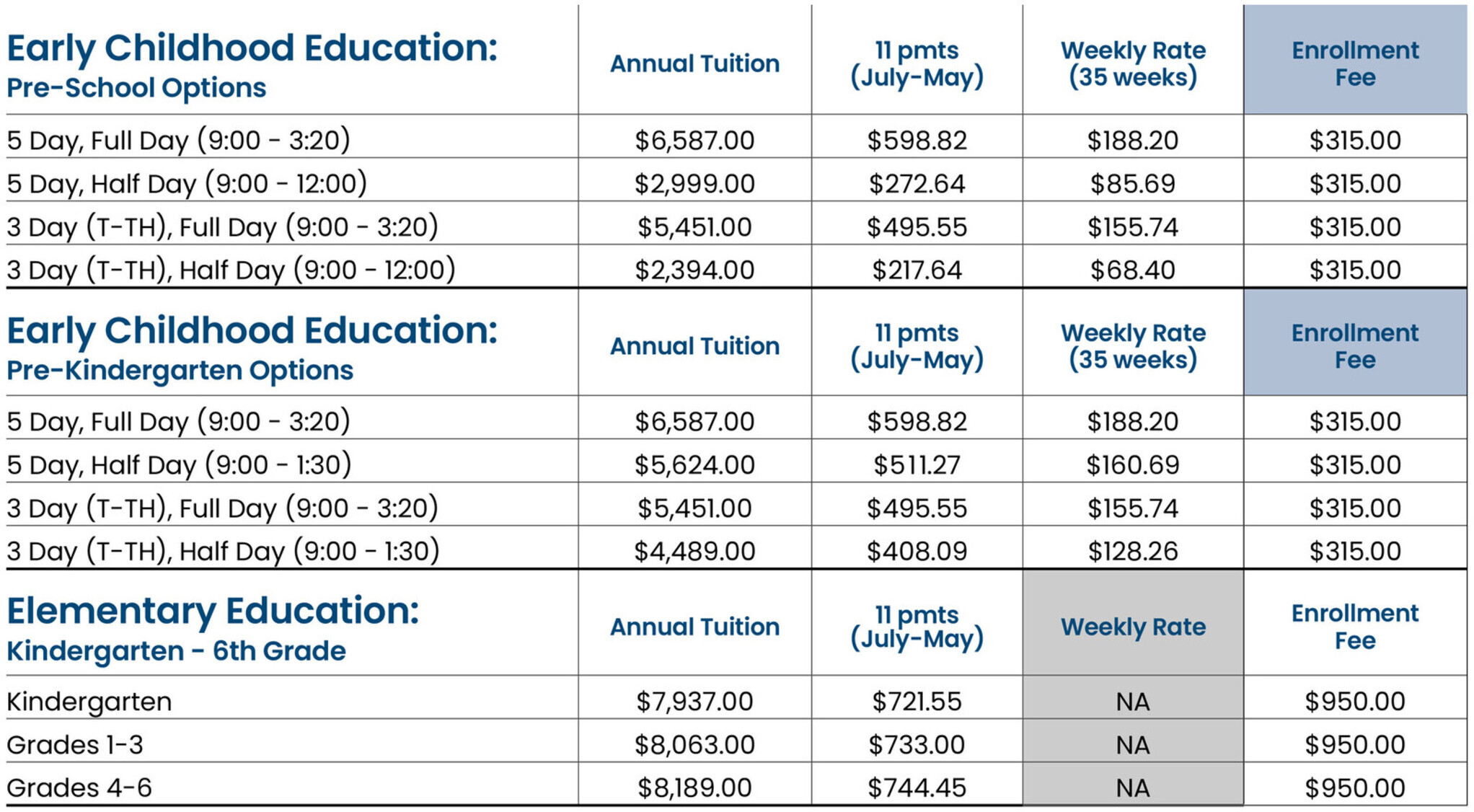Click the gray Weekly Rate header cell
Viewport: 1474px width, 812px height.
tap(1132, 627)
